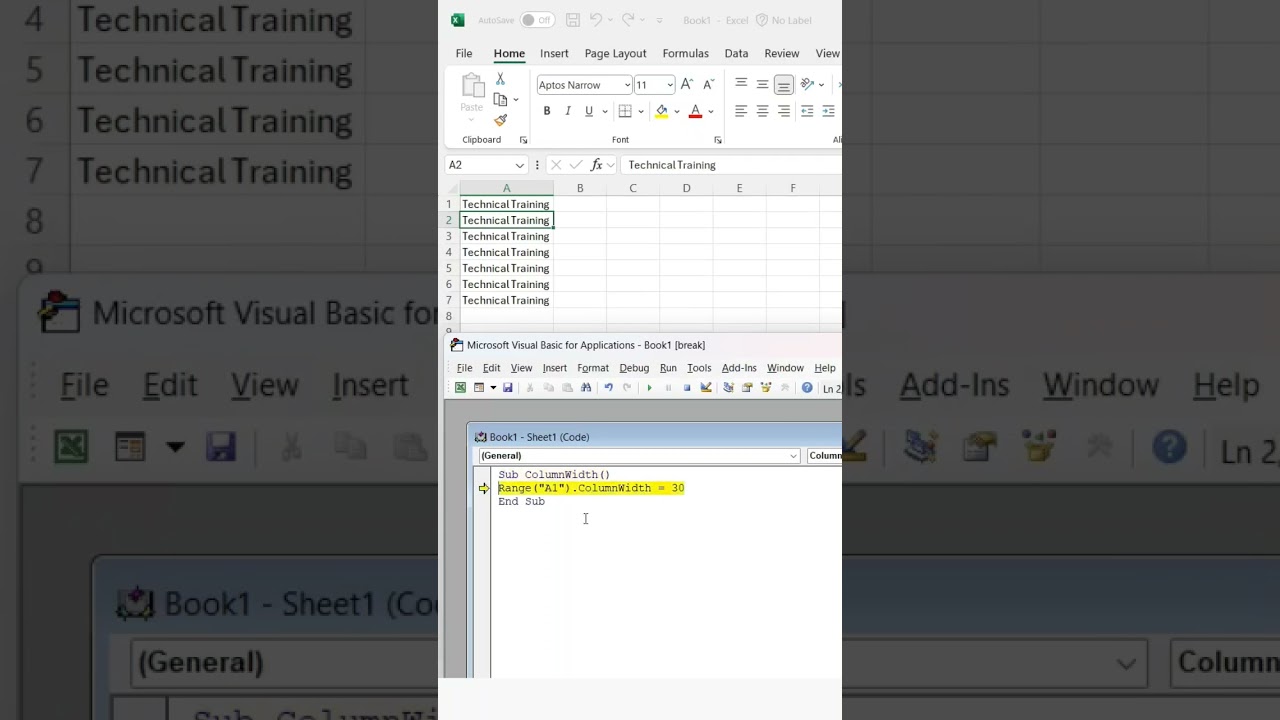1280x720 pixels.
Task: Toggle Bottom Align in Alignment group
Action: click(783, 84)
